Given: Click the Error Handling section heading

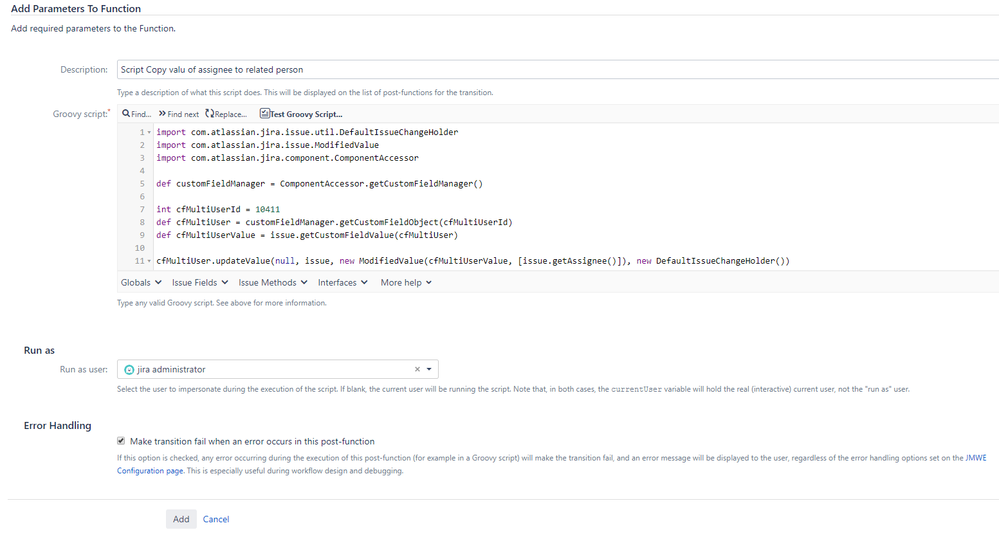Looking at the screenshot, I should click(x=57, y=426).
